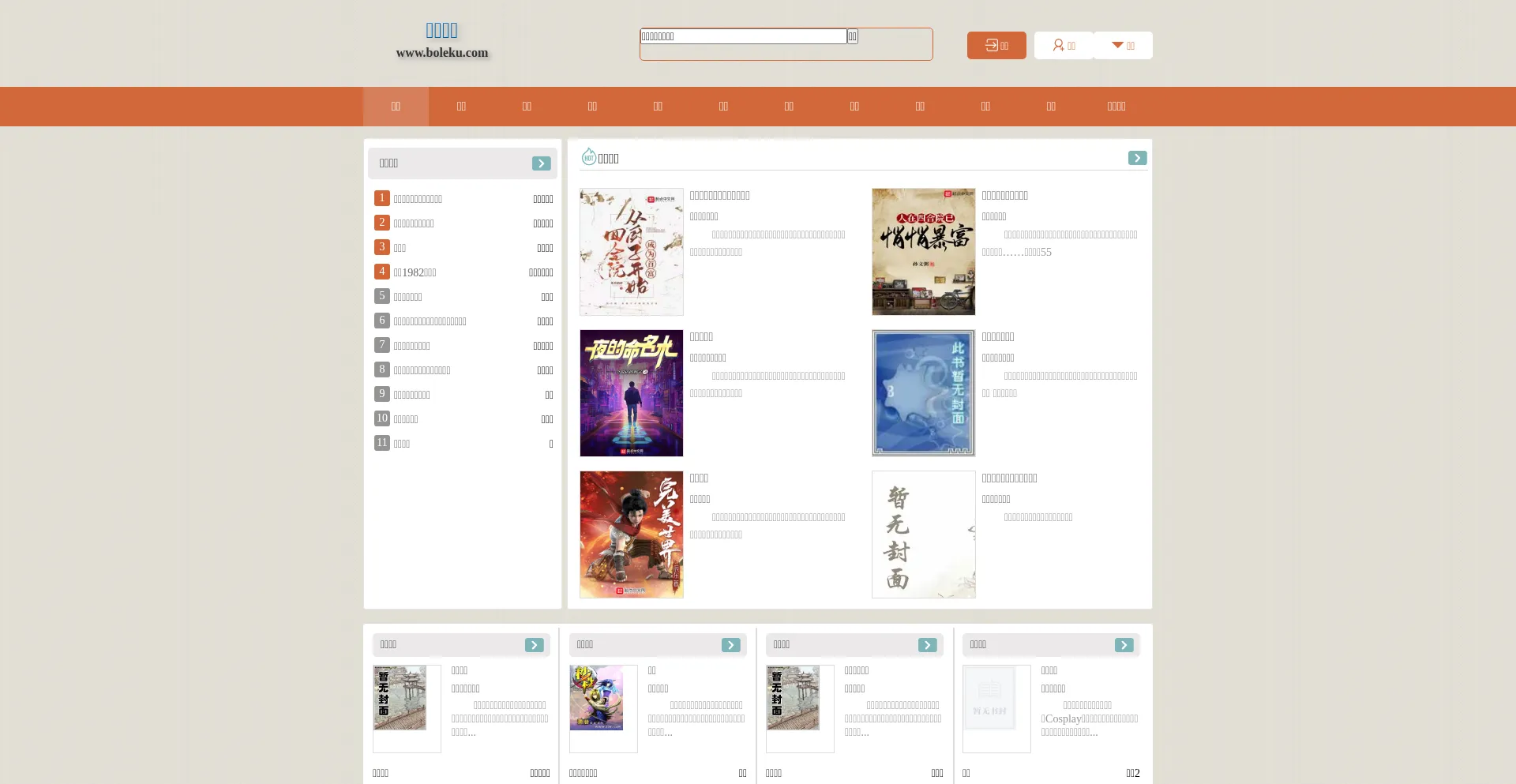Click inside the search text field
The height and width of the screenshot is (784, 1516).
tap(742, 36)
